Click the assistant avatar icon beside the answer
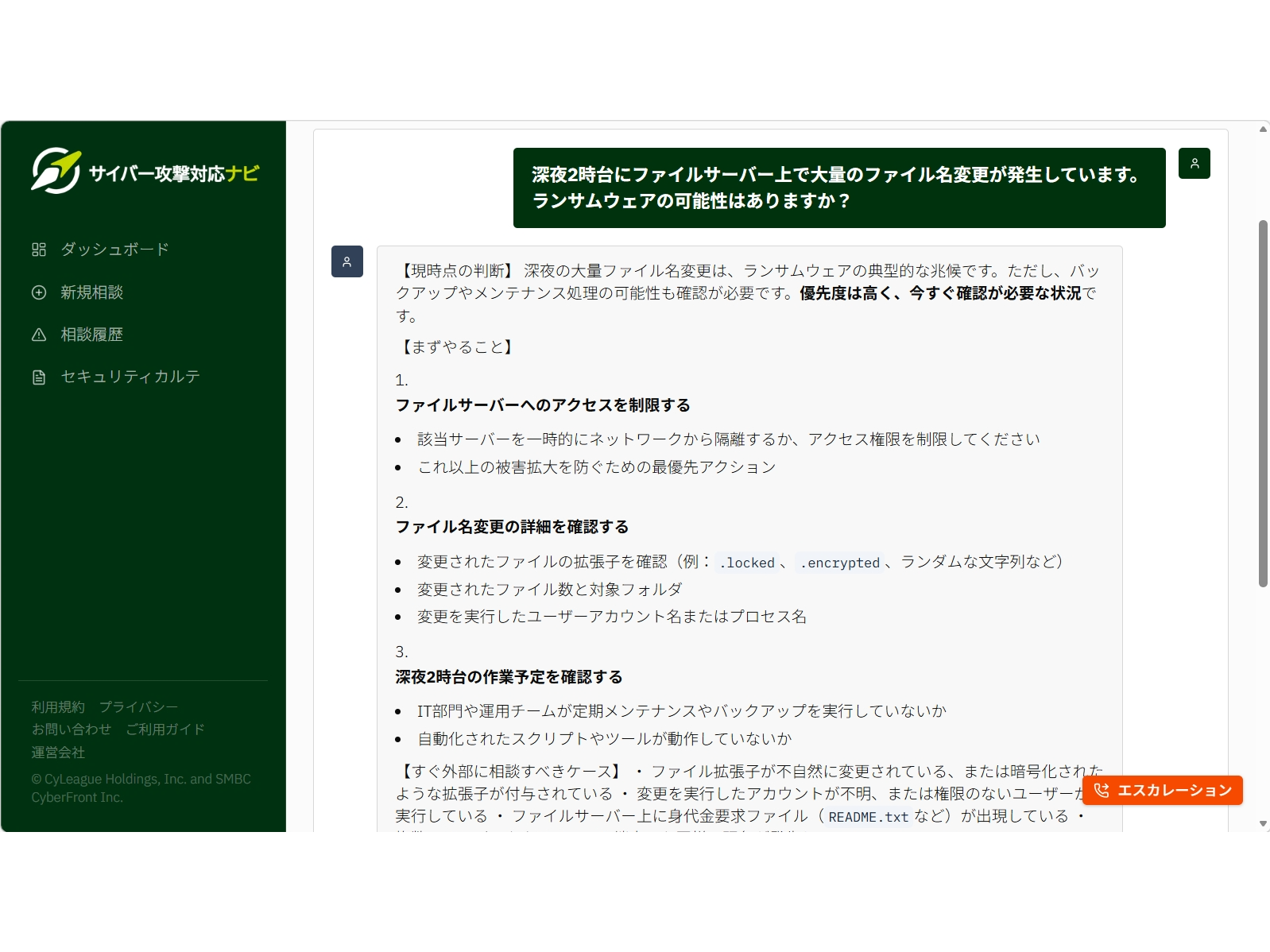1270x952 pixels. pyautogui.click(x=347, y=261)
